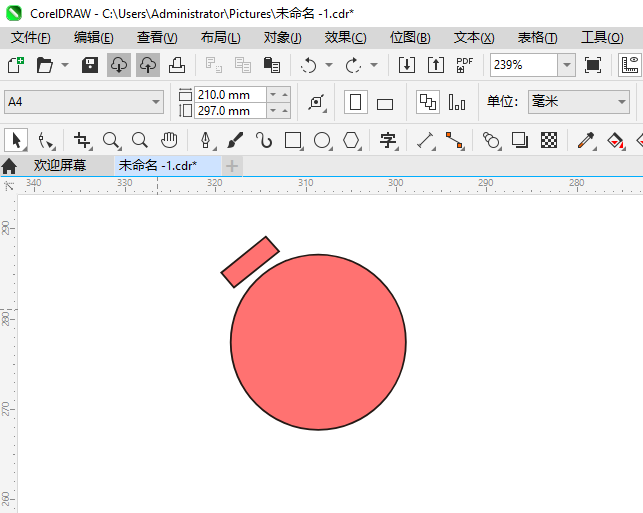The image size is (643, 513).
Task: Click the 210.0 mm page width field
Action: coord(230,95)
